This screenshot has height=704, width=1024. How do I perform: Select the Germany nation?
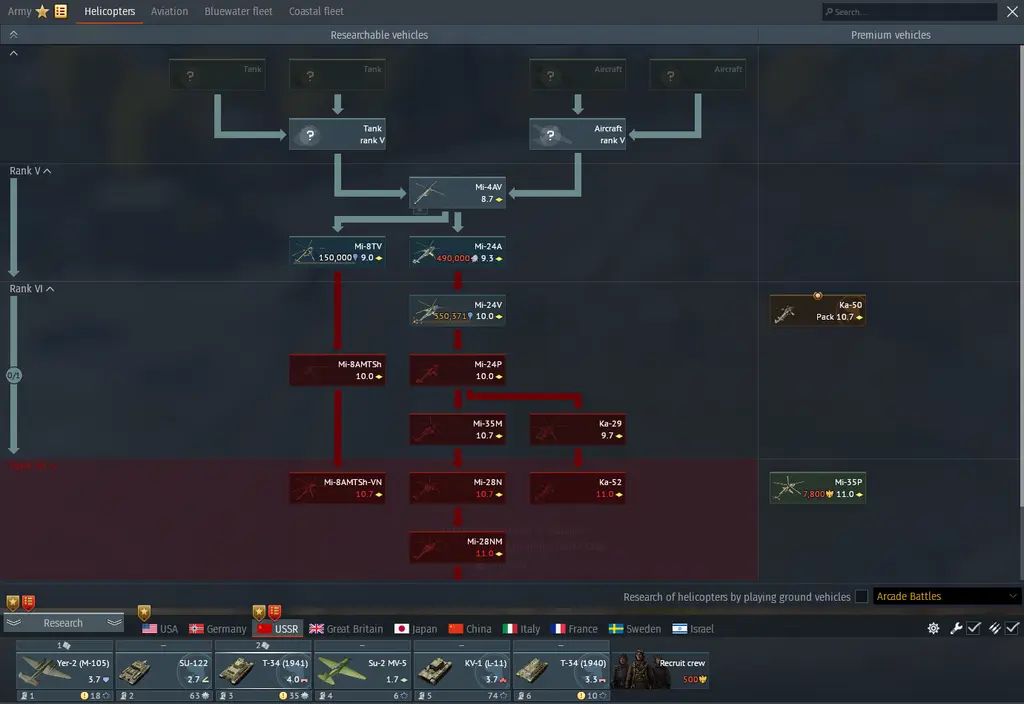tap(218, 629)
